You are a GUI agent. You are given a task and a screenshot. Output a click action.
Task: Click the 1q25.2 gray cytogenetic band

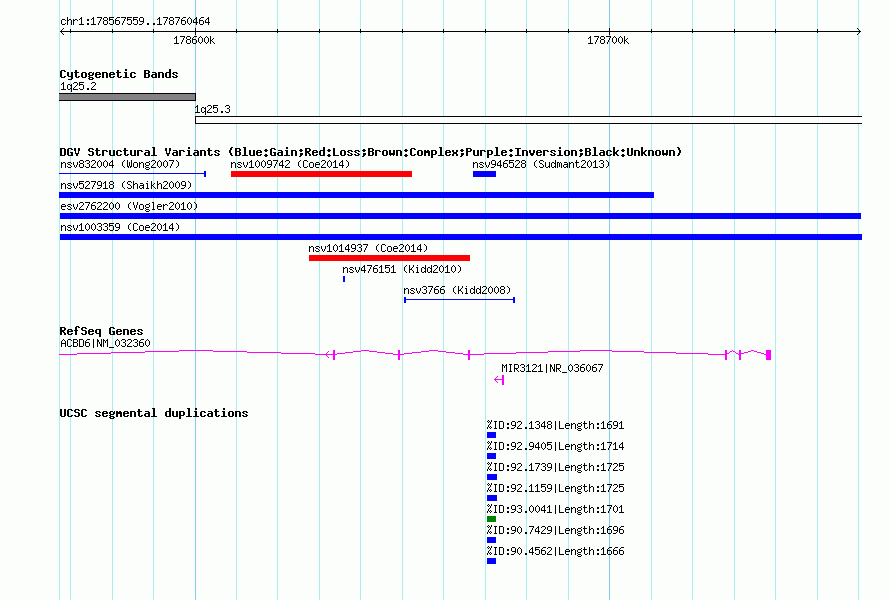(x=127, y=97)
